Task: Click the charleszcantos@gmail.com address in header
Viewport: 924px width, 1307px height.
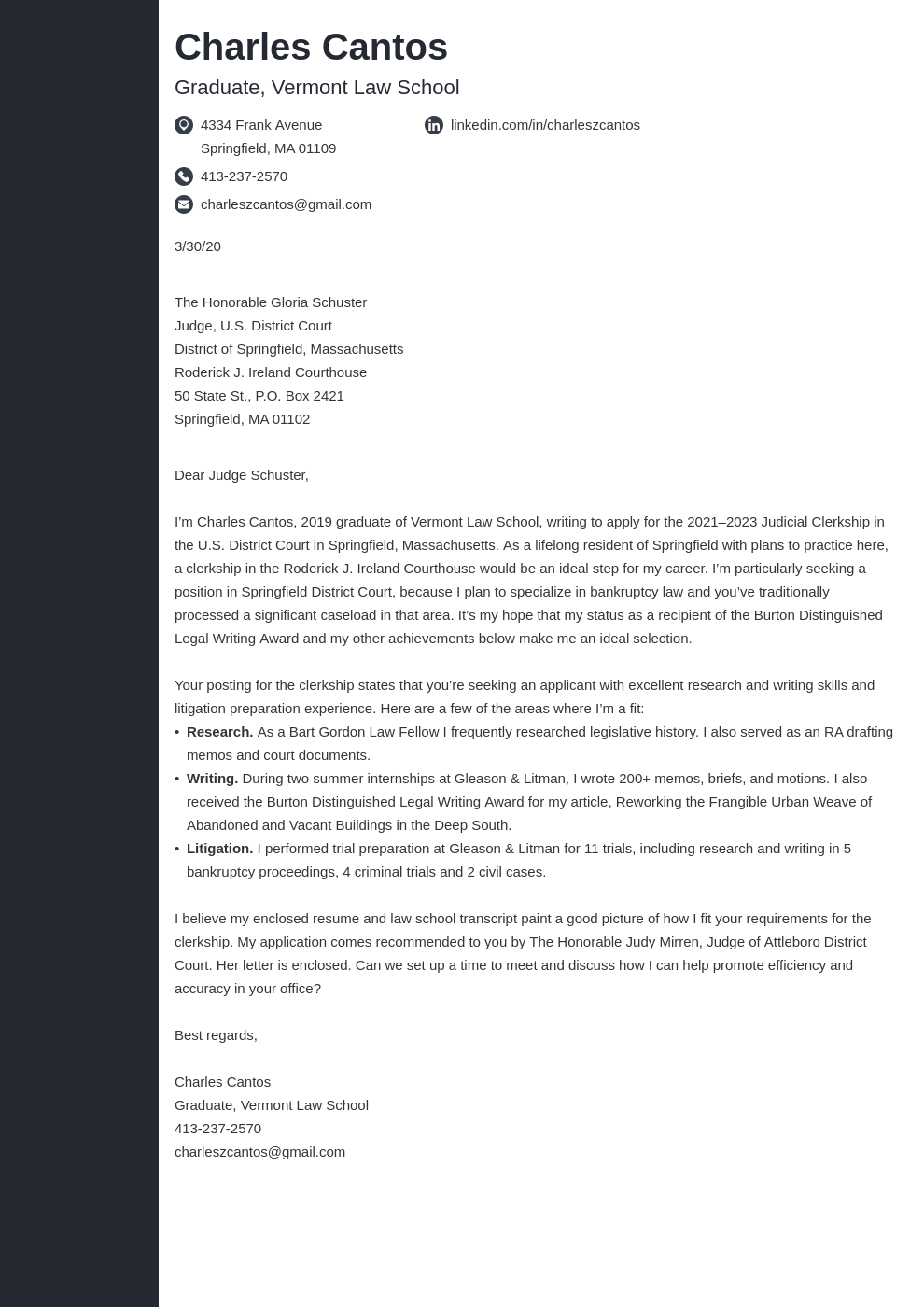Action: tap(286, 204)
